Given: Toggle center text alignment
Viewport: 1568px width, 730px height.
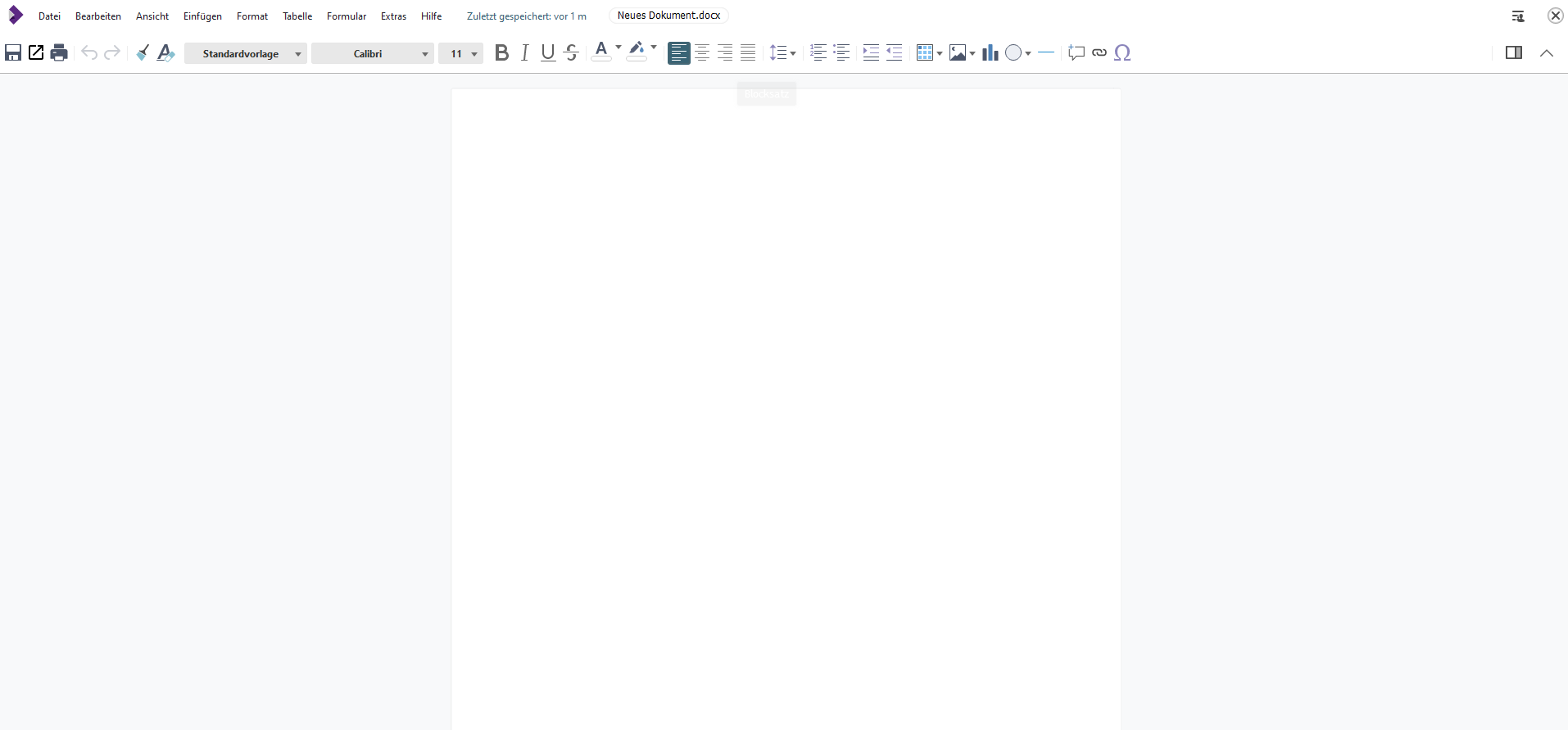Looking at the screenshot, I should [x=702, y=53].
